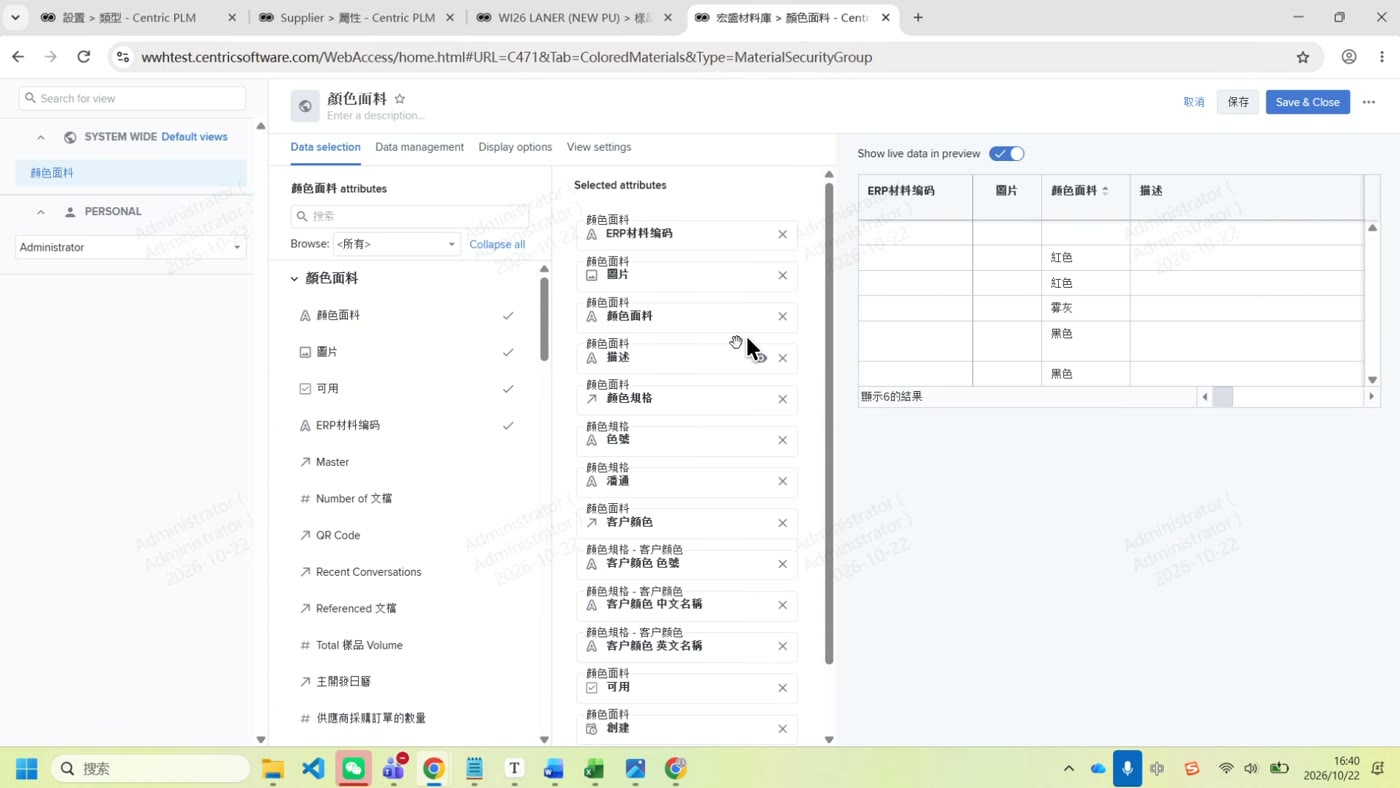Open Visual Studio Code from the taskbar
The image size is (1400, 788).
tap(313, 768)
